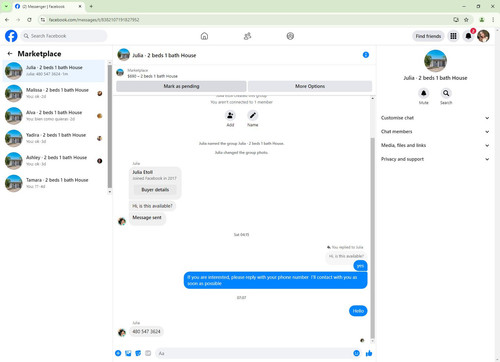Bookmark this page with star icon
Image resolution: width=500 pixels, height=362 pixels.
point(466,20)
